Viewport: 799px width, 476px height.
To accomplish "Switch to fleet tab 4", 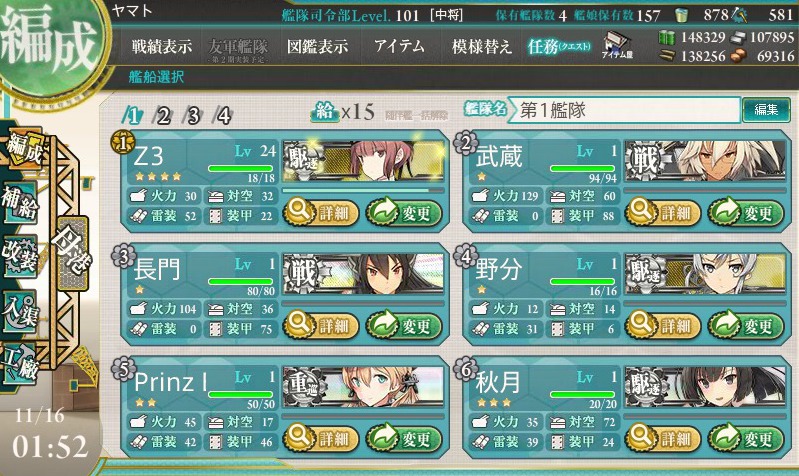I will pyautogui.click(x=223, y=116).
